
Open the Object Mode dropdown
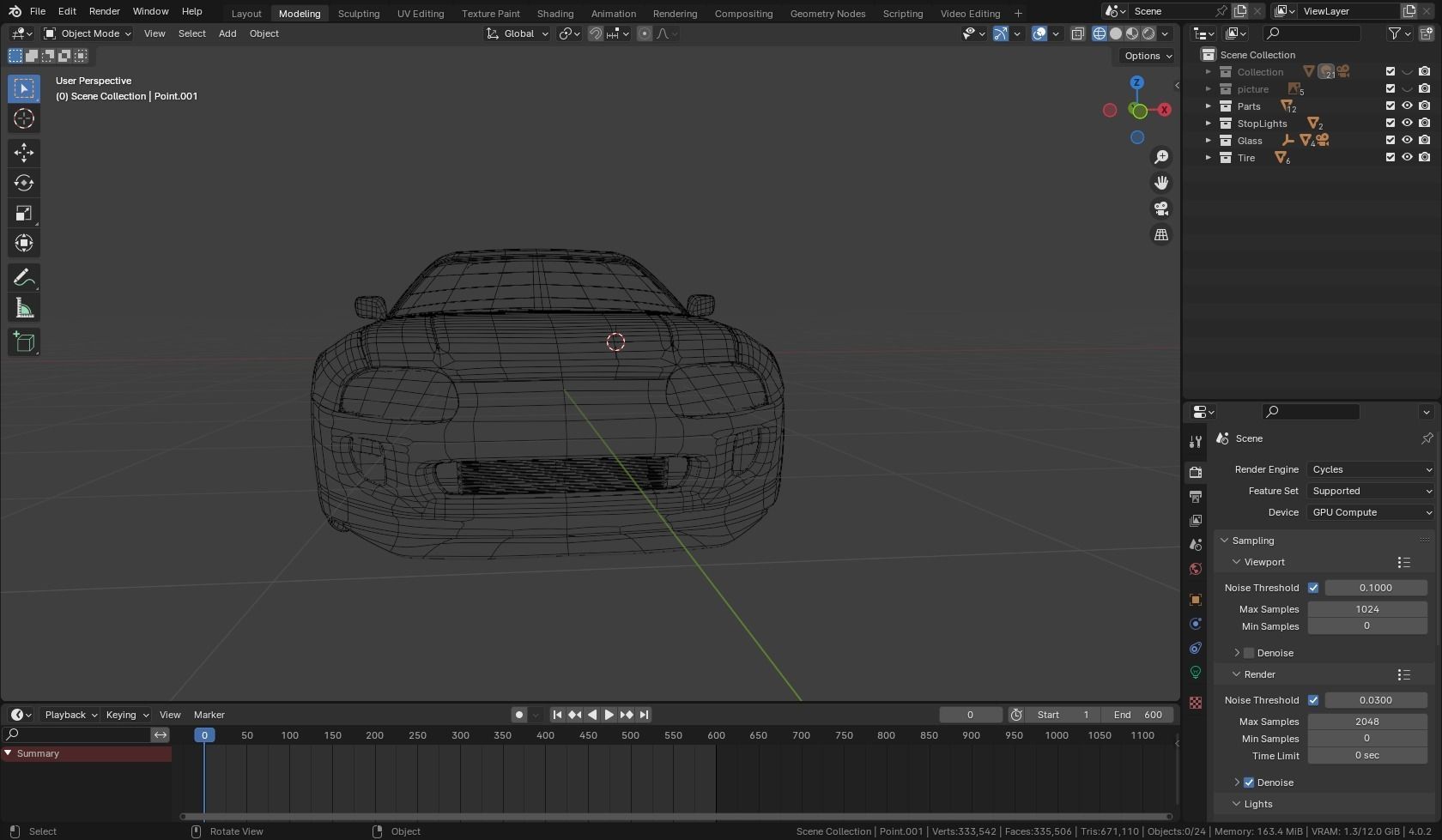pyautogui.click(x=88, y=33)
